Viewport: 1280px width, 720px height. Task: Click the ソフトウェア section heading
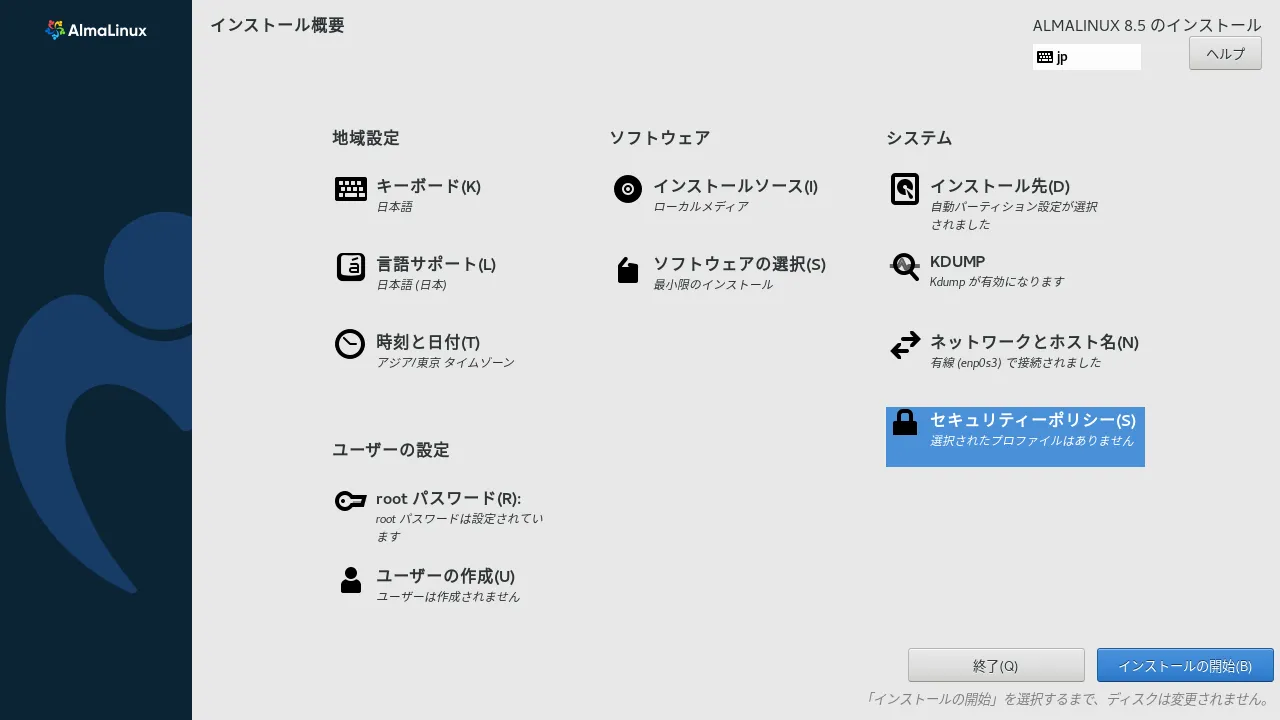pyautogui.click(x=660, y=138)
